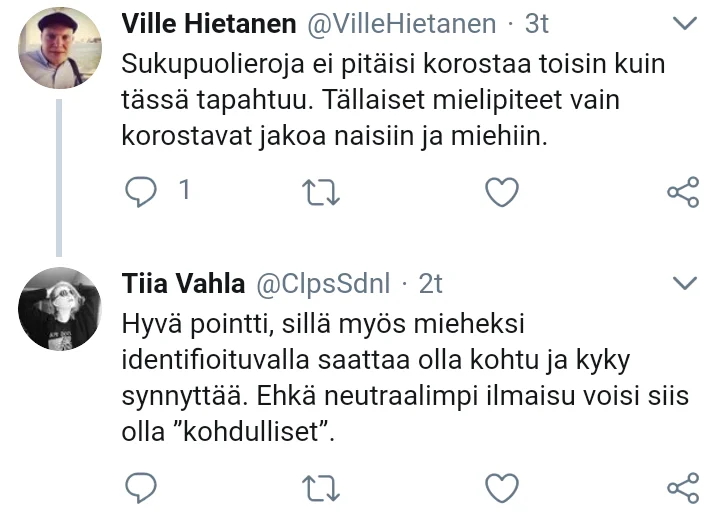Like Tiia Vahla's tweet with heart icon

pos(501,487)
